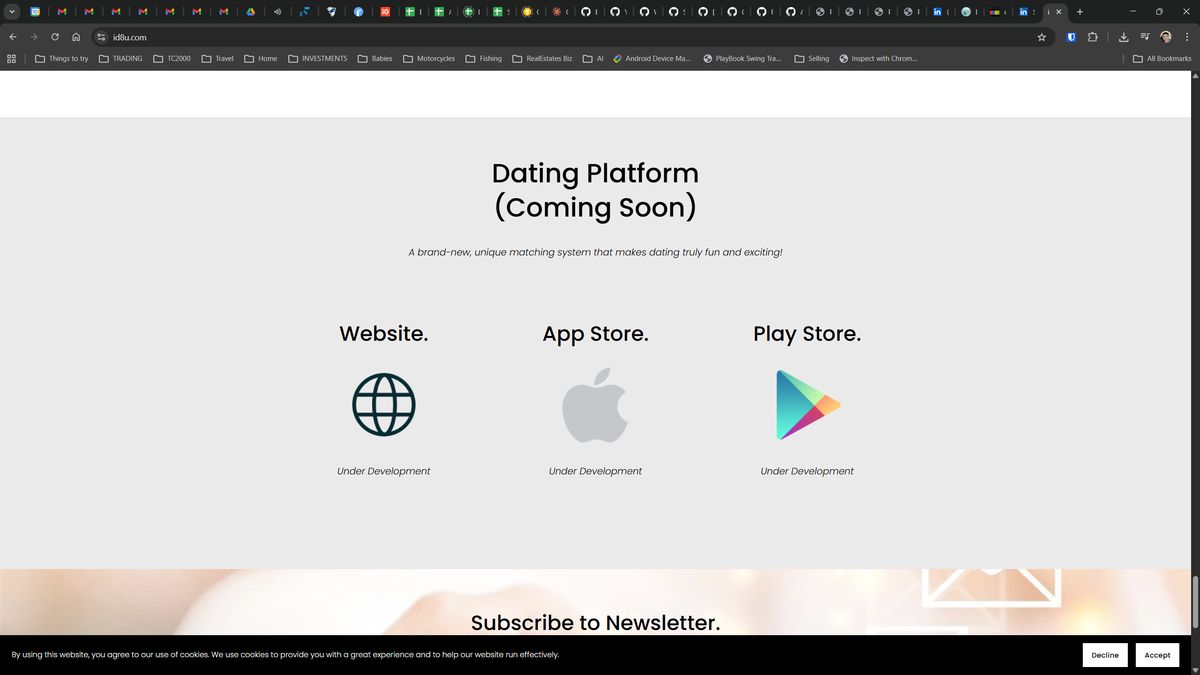Click Under Development text below Play Store
Viewport: 1200px width, 675px height.
click(x=807, y=471)
